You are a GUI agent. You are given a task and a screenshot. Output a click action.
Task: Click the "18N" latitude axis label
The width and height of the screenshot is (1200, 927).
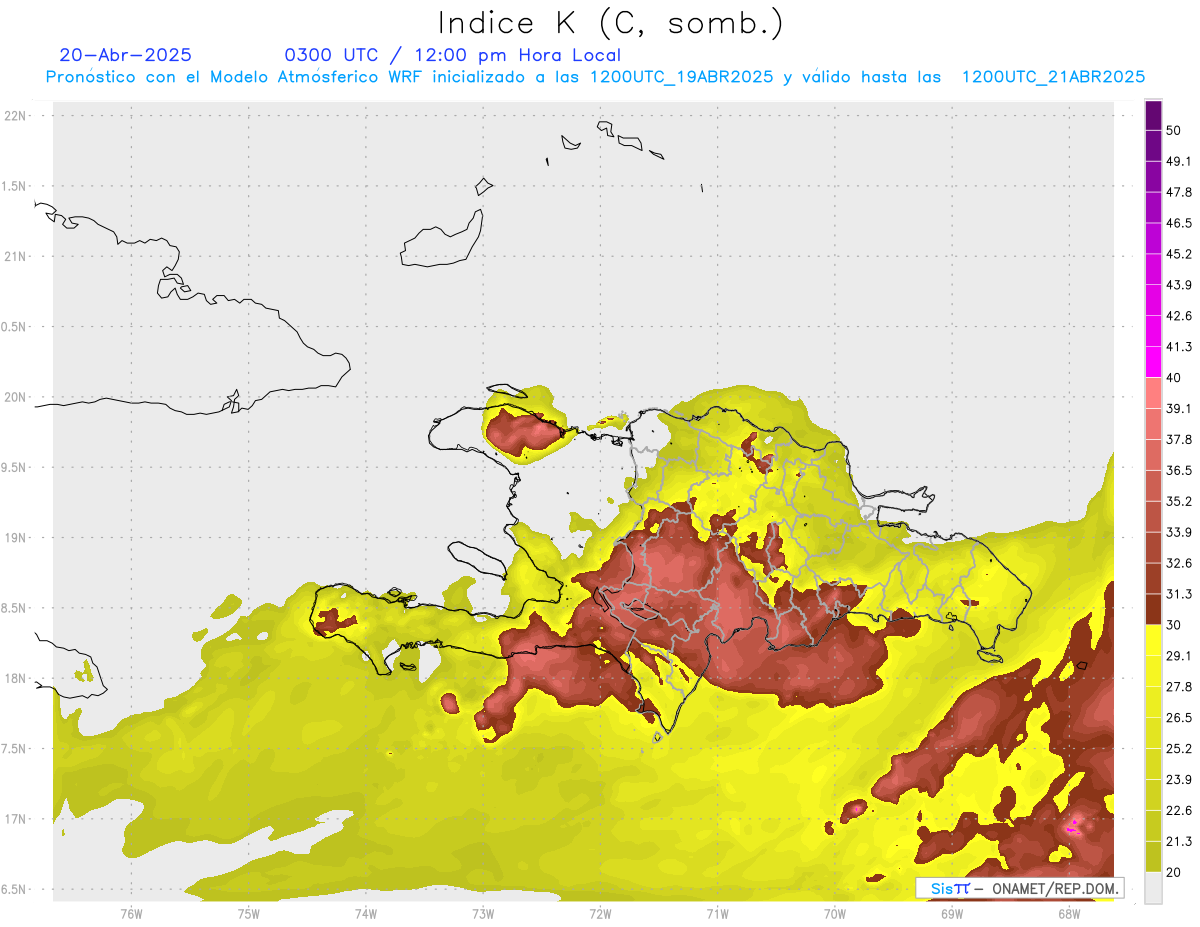pos(15,679)
